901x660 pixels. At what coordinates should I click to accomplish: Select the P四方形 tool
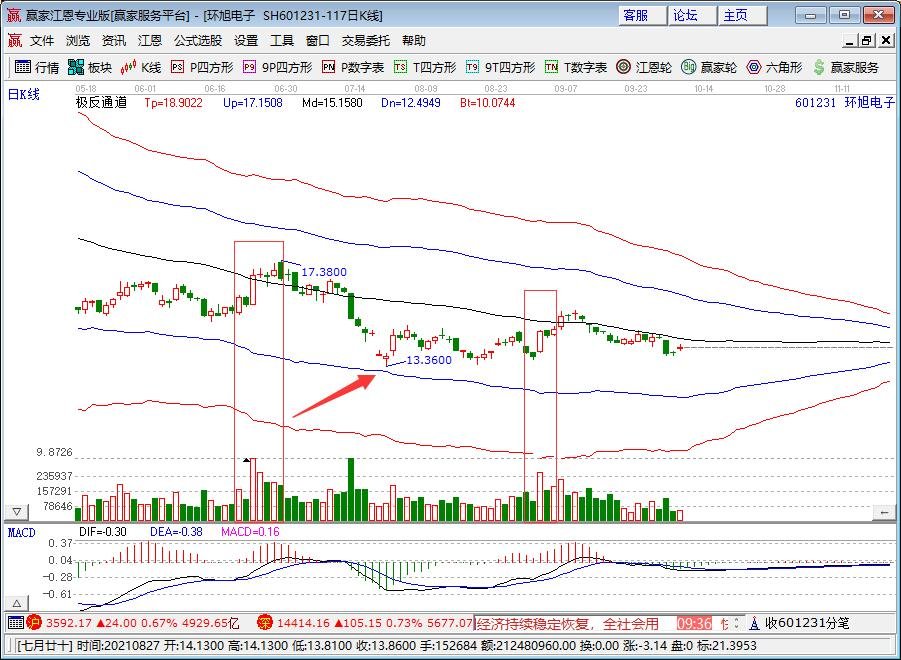(x=201, y=67)
